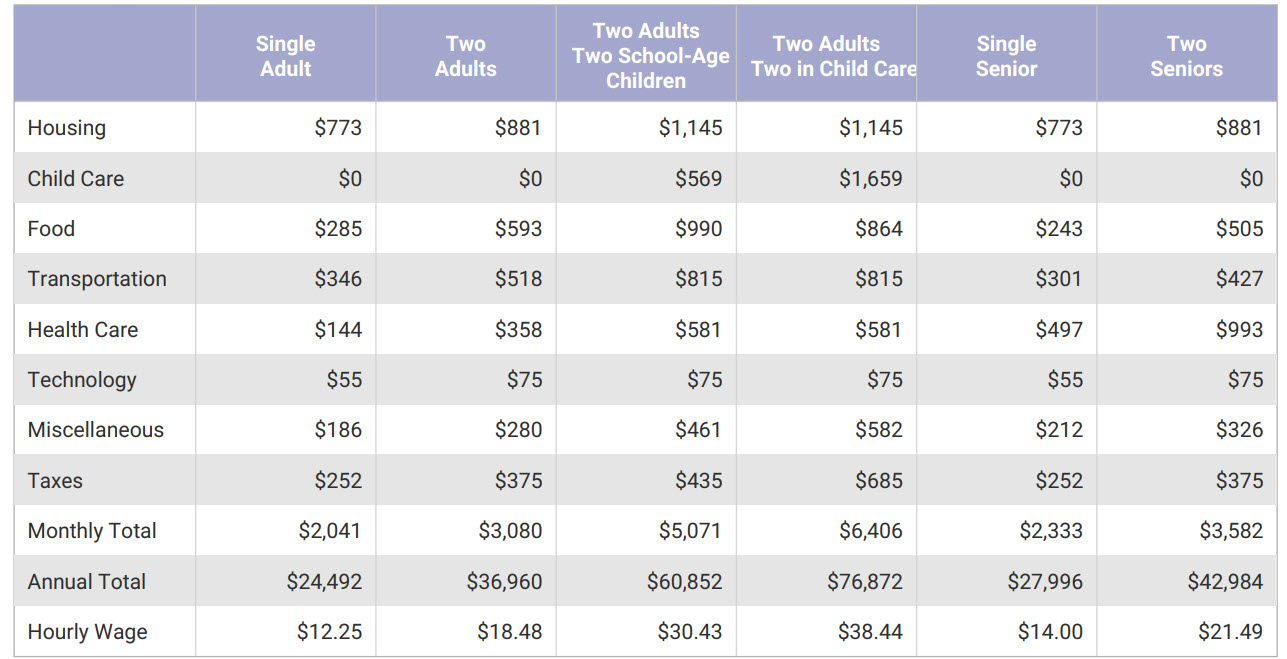Select the $42,984 annual total cell

click(1225, 582)
